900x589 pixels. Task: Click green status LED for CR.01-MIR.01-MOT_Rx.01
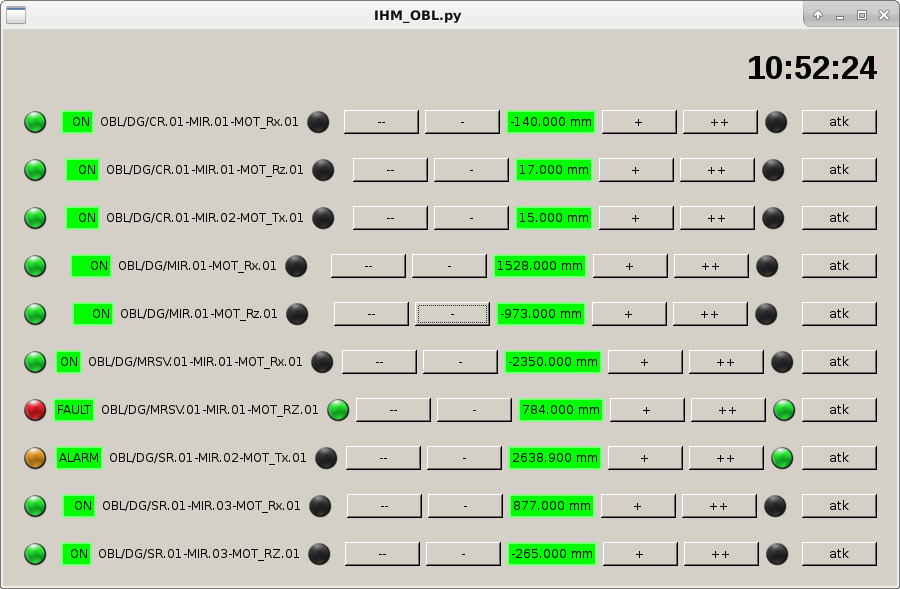35,122
